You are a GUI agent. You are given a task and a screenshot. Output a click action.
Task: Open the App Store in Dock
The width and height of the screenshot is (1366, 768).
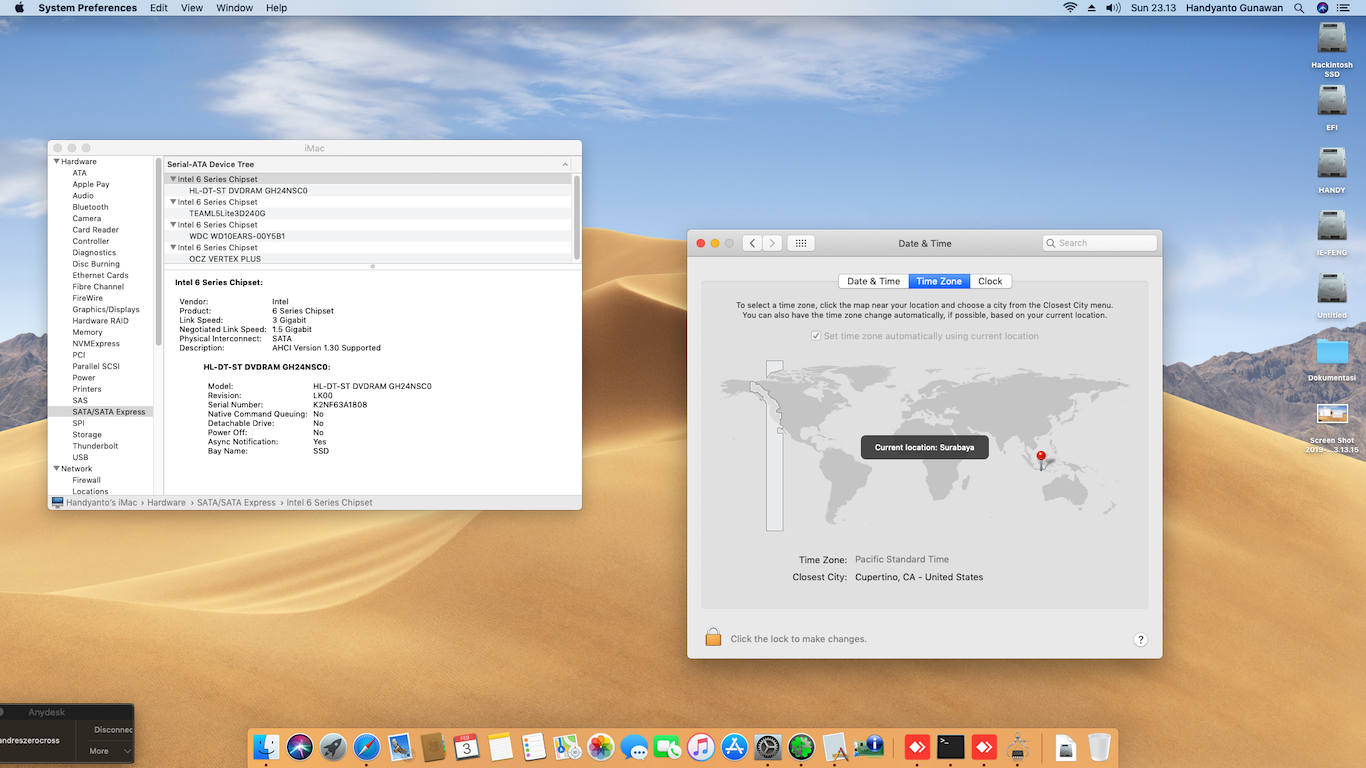click(x=734, y=746)
